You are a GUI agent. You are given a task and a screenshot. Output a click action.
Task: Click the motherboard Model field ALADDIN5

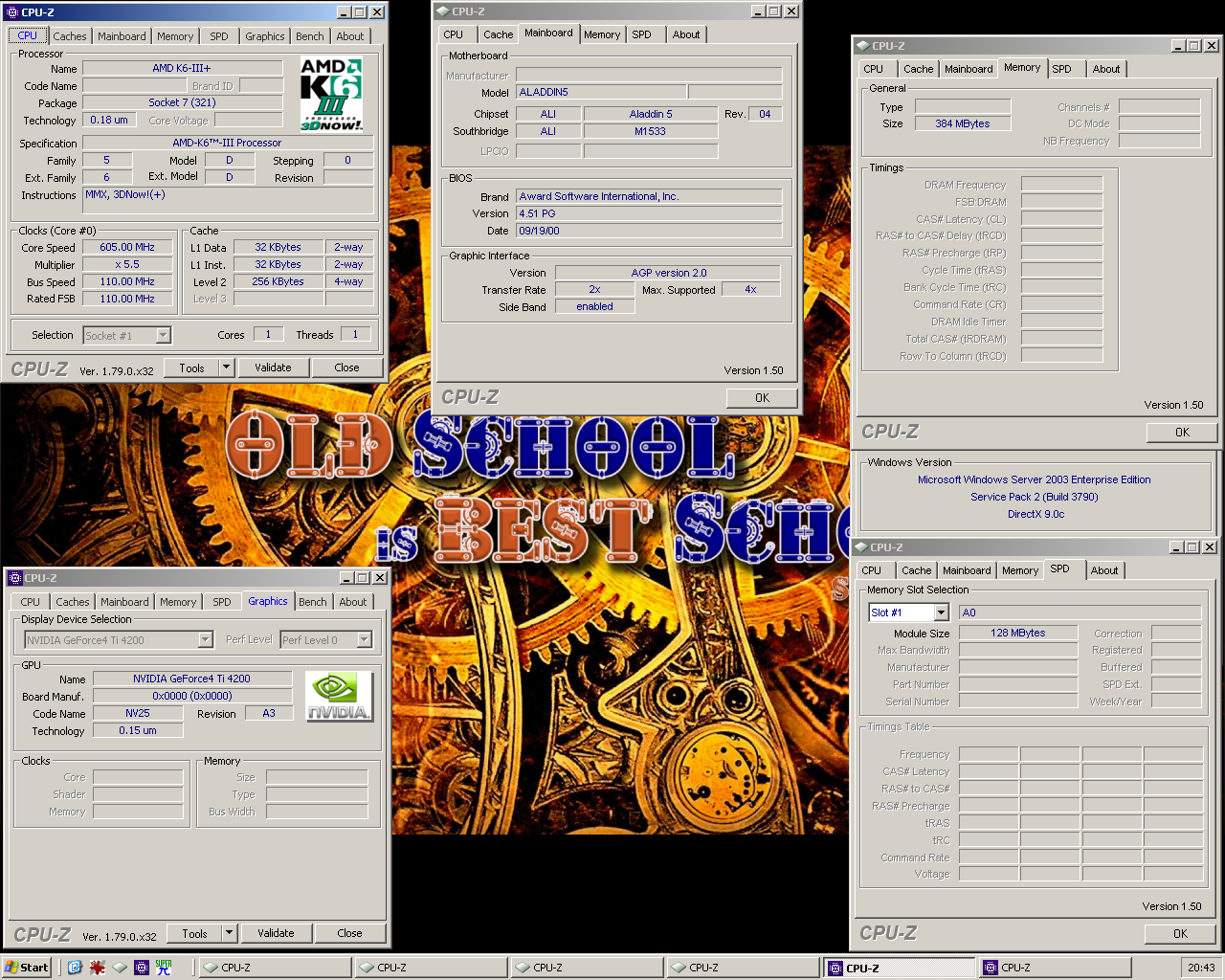click(x=600, y=92)
